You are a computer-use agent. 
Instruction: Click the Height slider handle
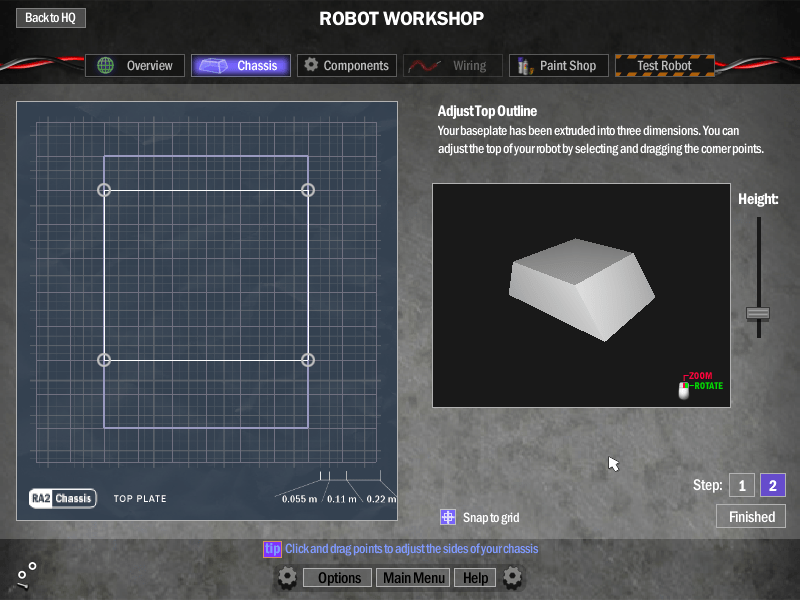758,313
